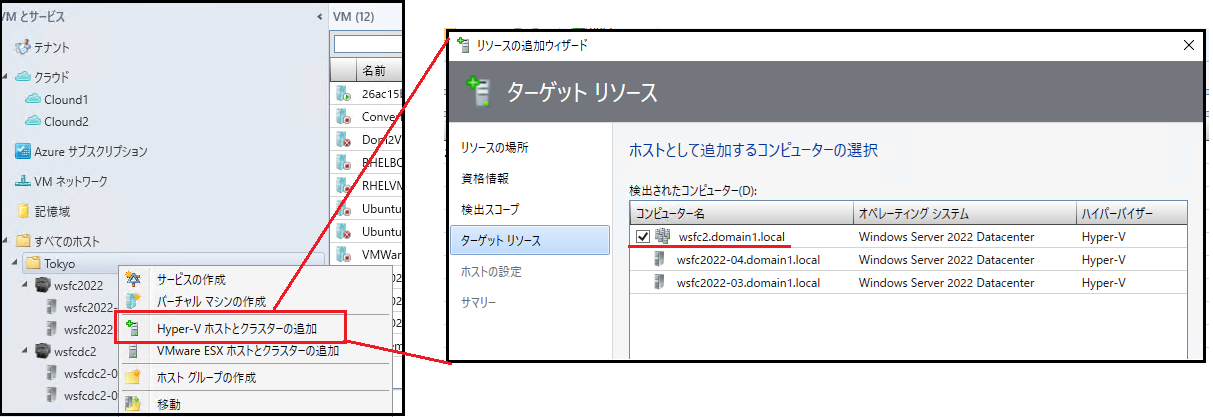Collapse the wsfcdc2 cluster node
Viewport: 1213px width, 417px height.
[x=27, y=351]
